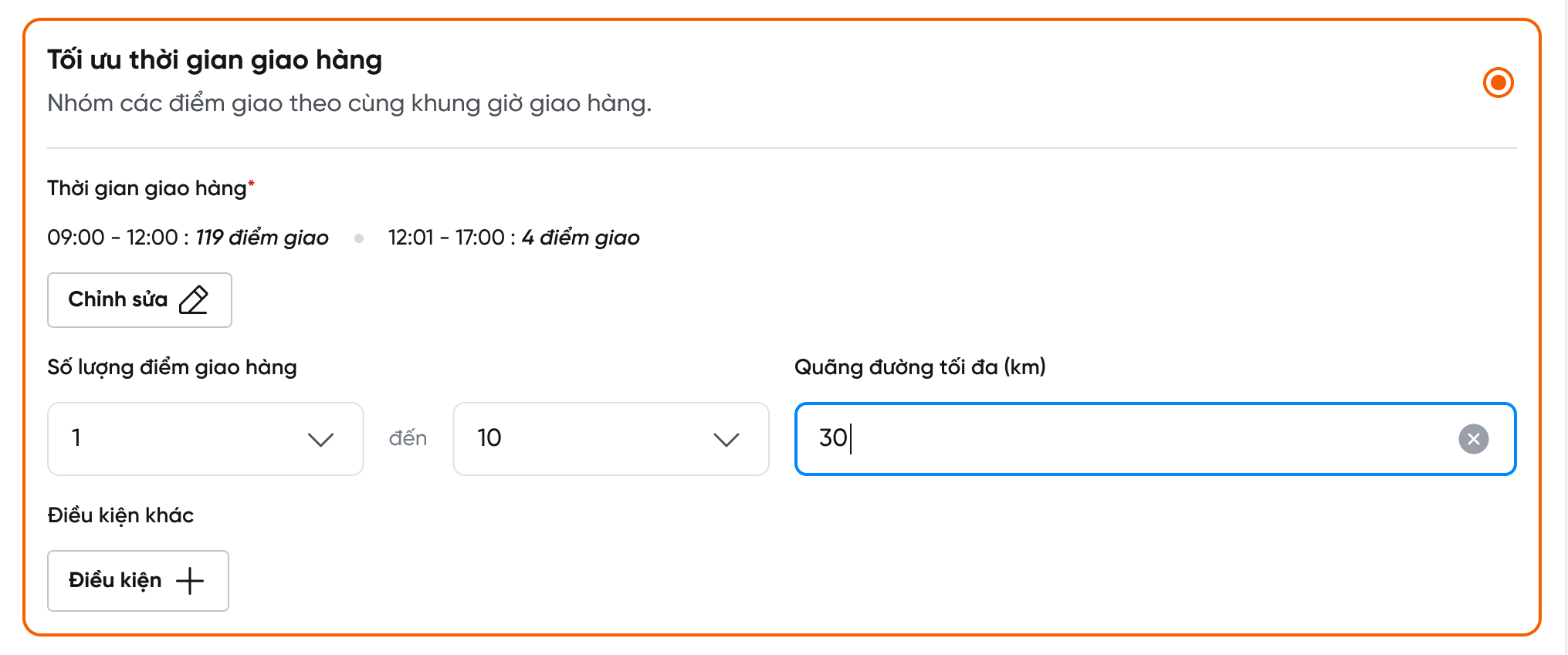Select the Tối ưu thời gian giao hàng radio button

click(1498, 83)
